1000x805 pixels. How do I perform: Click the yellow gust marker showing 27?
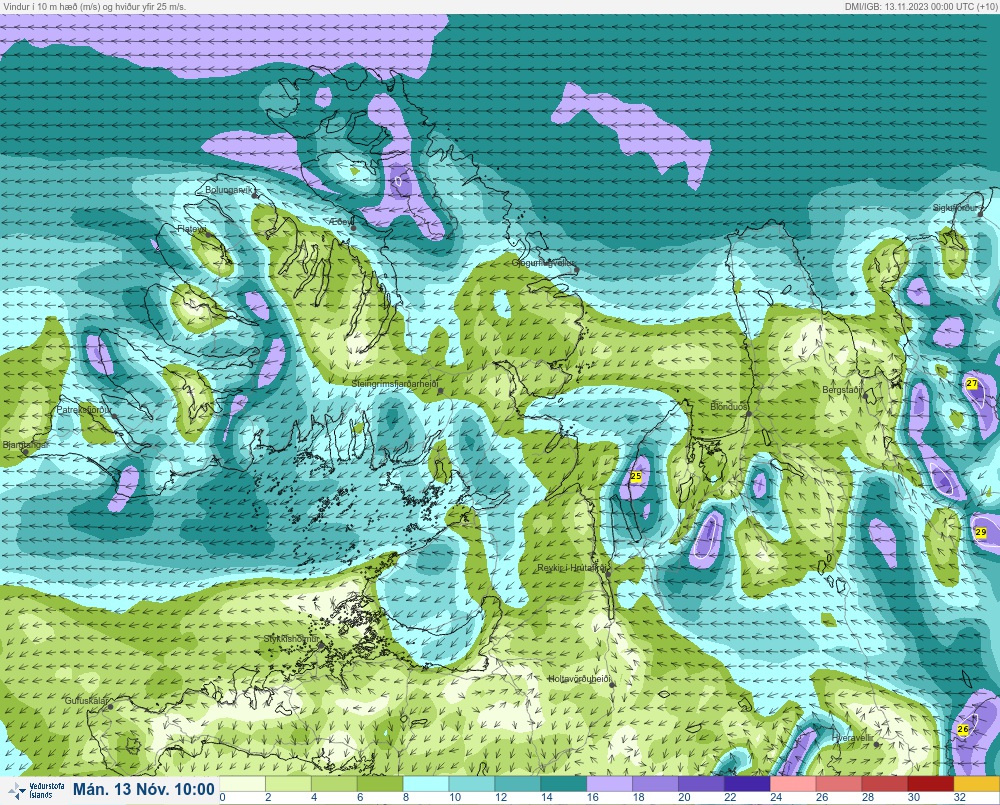point(972,383)
